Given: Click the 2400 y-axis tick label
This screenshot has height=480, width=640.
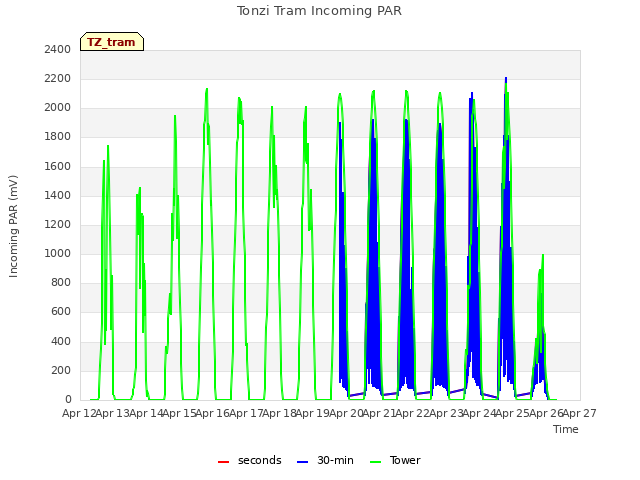Looking at the screenshot, I should pyautogui.click(x=58, y=49).
